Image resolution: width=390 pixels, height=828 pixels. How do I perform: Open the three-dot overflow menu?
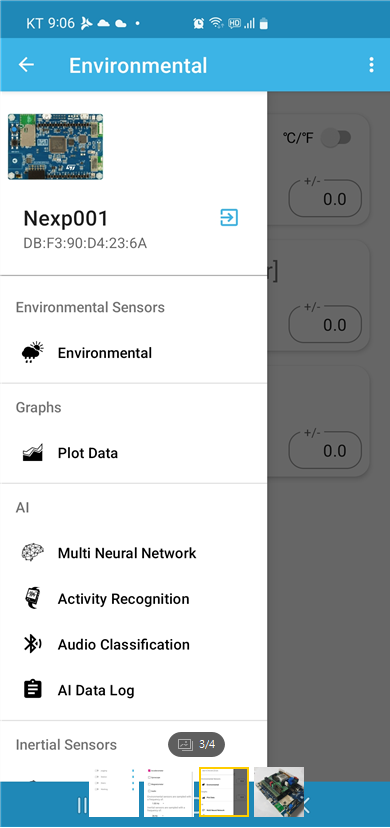(372, 65)
